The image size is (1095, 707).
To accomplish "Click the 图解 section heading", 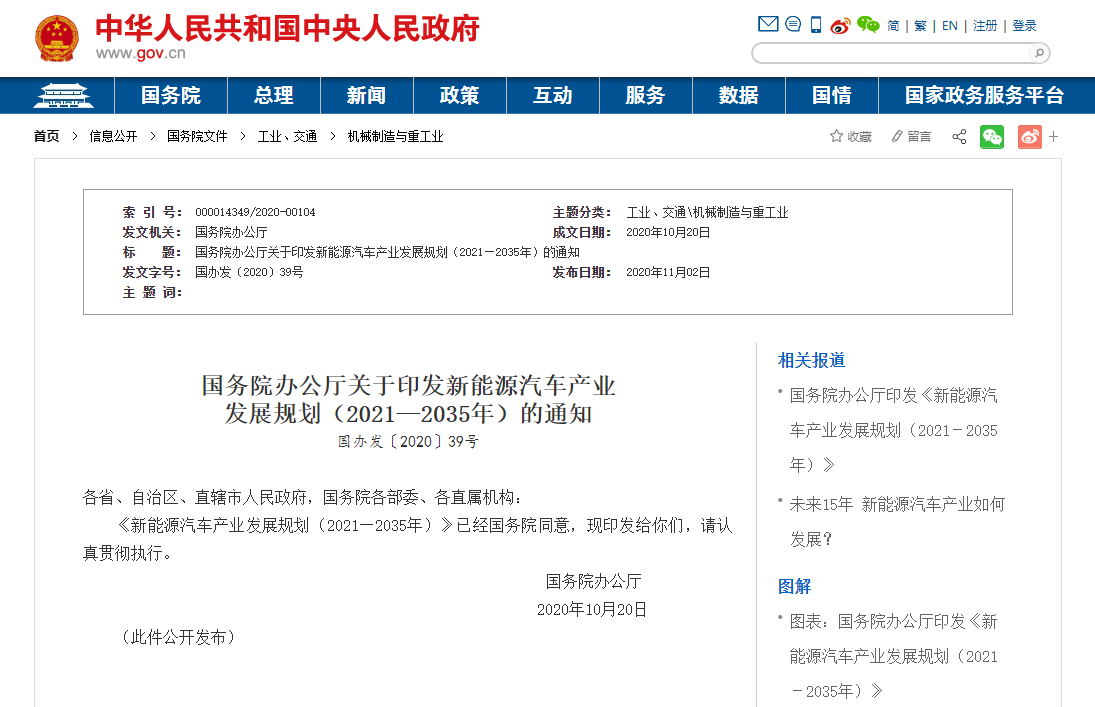I will click(x=795, y=586).
